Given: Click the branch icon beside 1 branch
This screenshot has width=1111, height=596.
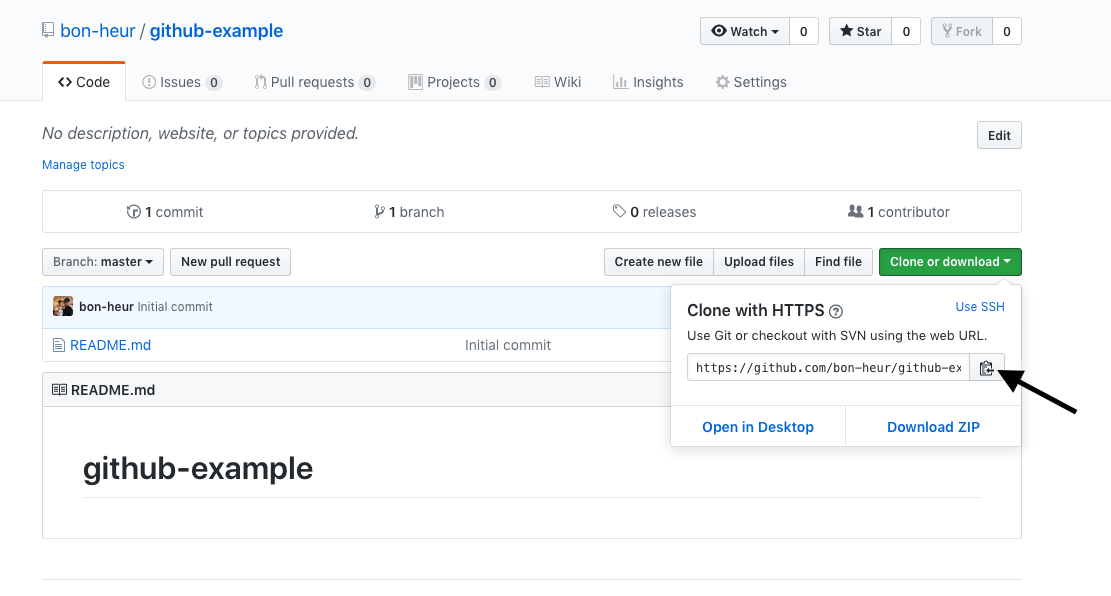Looking at the screenshot, I should click(x=380, y=211).
